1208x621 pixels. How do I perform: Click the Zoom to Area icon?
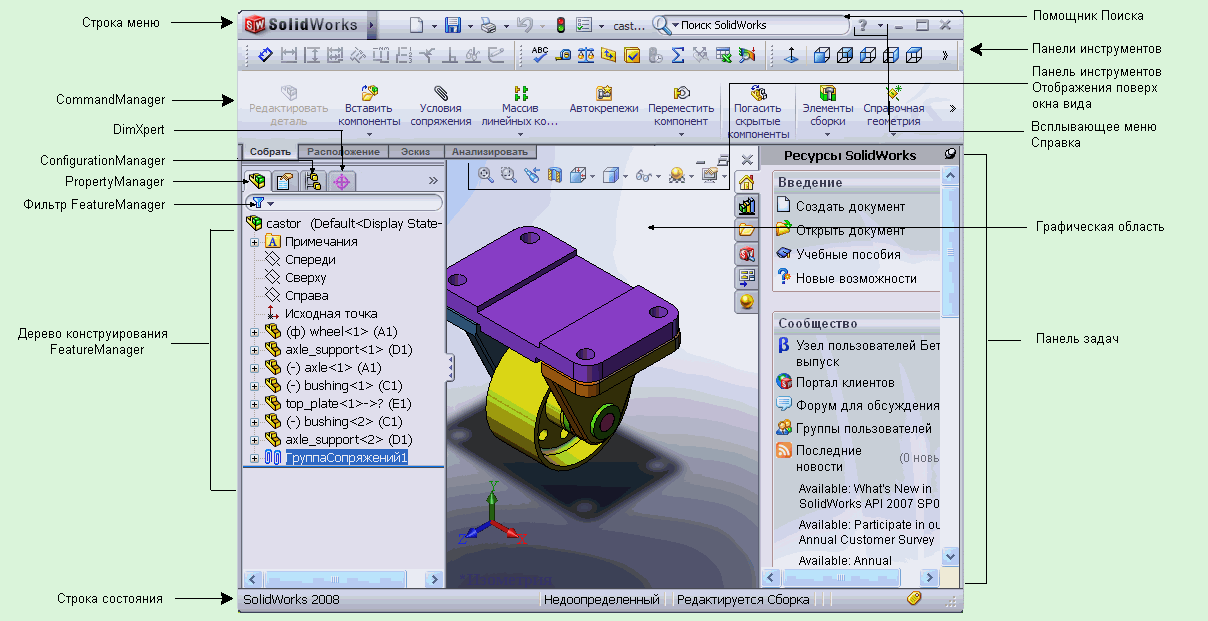coord(508,175)
